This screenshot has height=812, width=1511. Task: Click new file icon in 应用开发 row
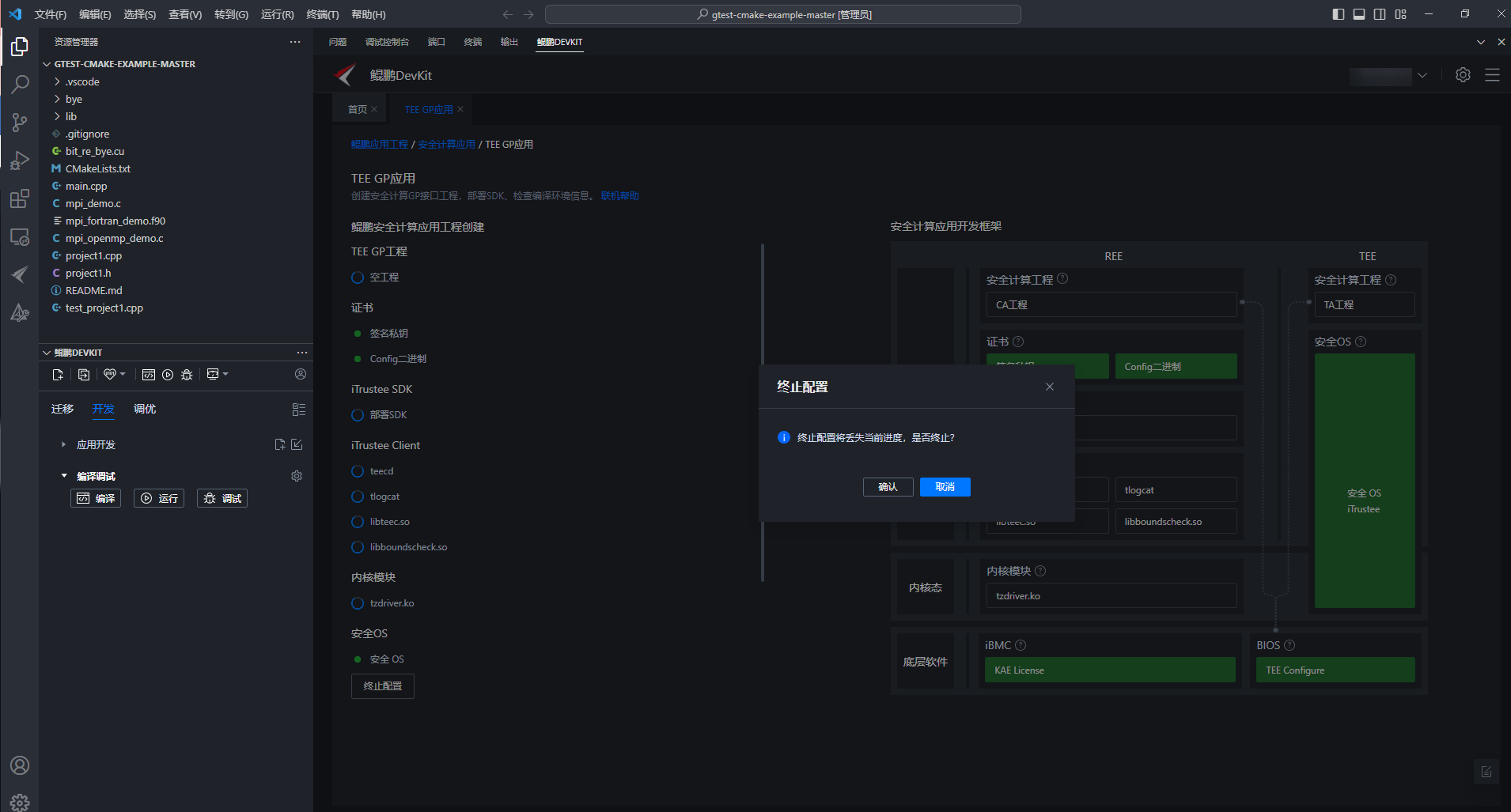[280, 444]
